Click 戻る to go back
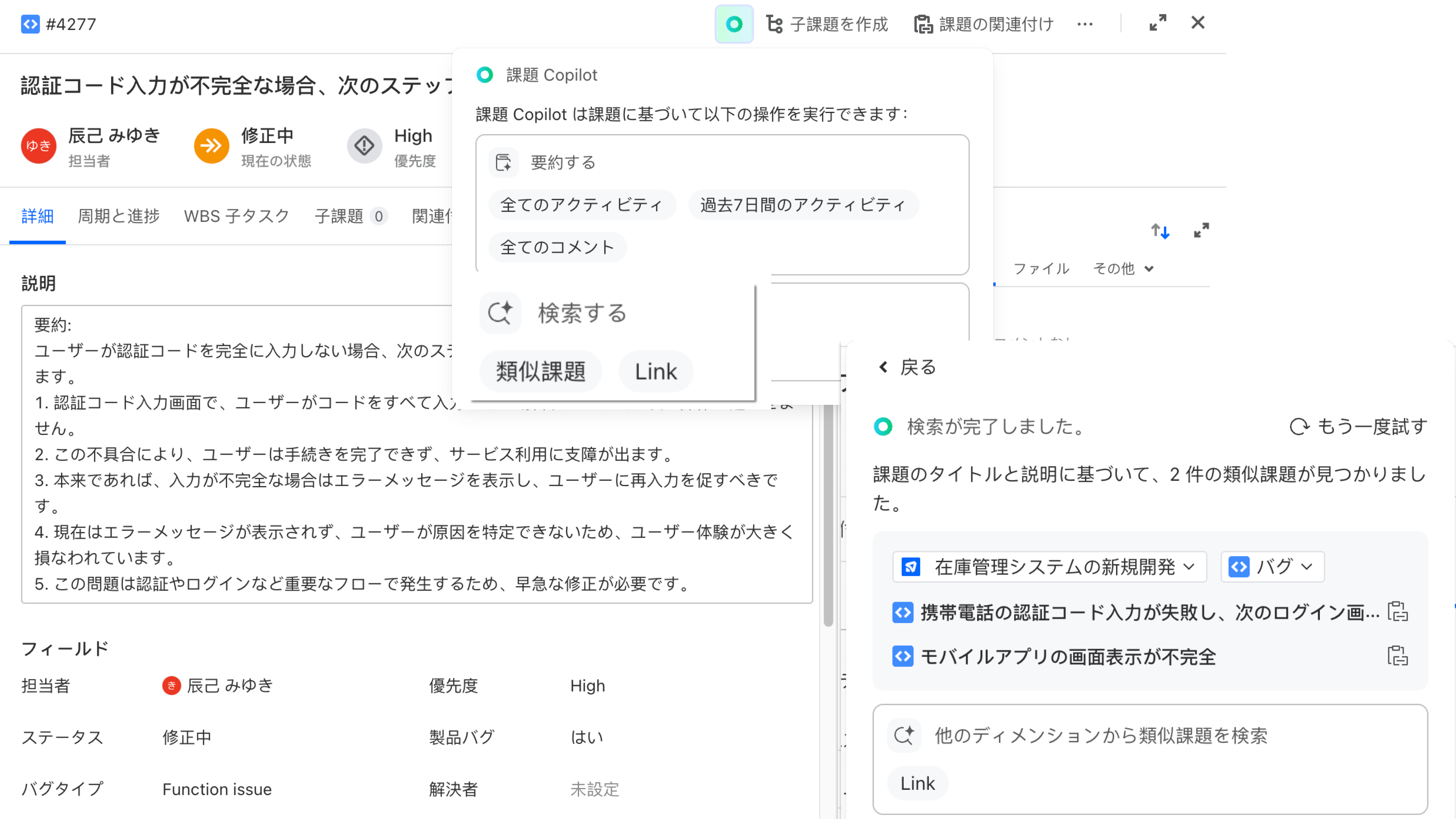This screenshot has height=819, width=1456. pyautogui.click(x=906, y=367)
